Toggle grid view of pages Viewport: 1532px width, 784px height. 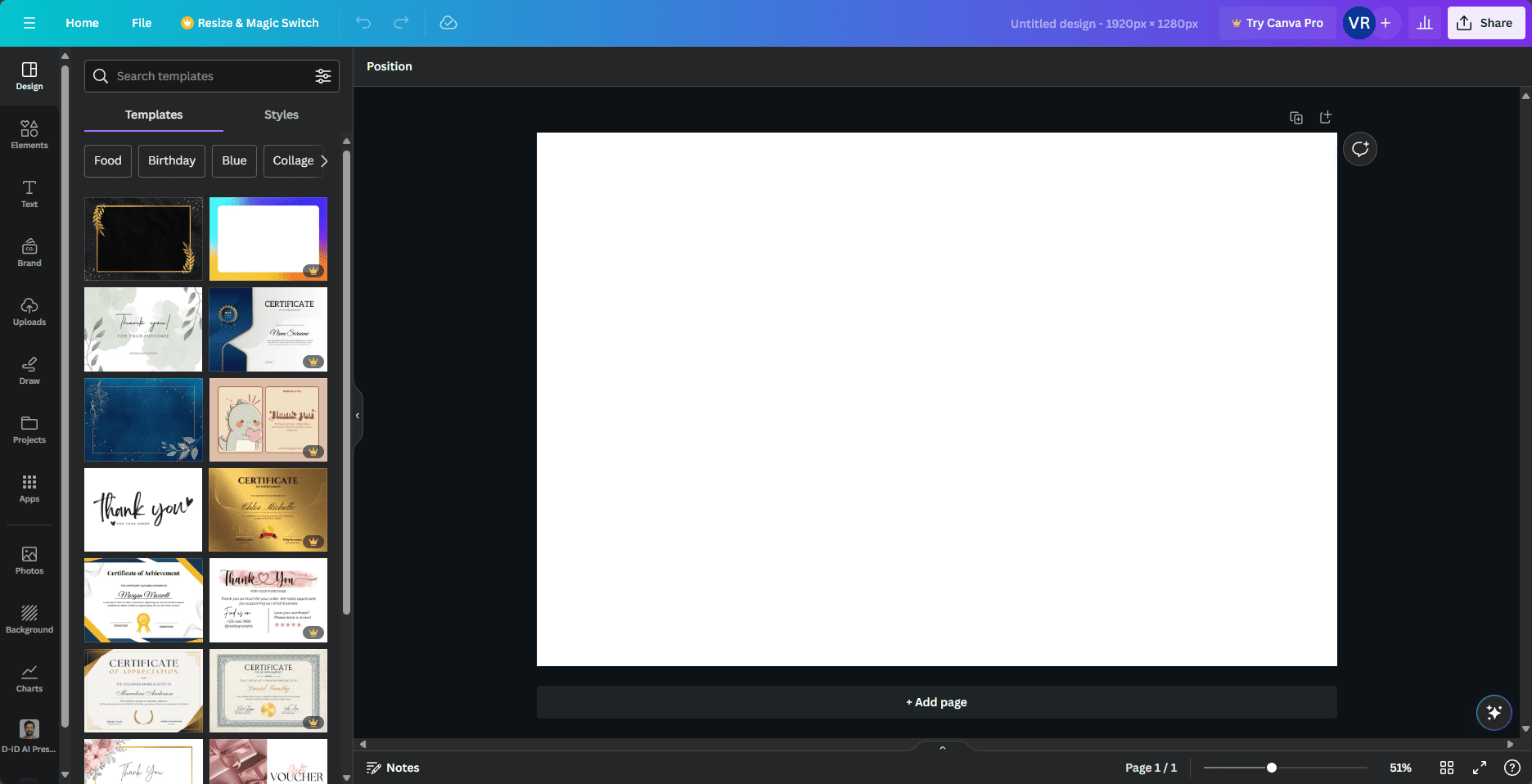coord(1447,768)
